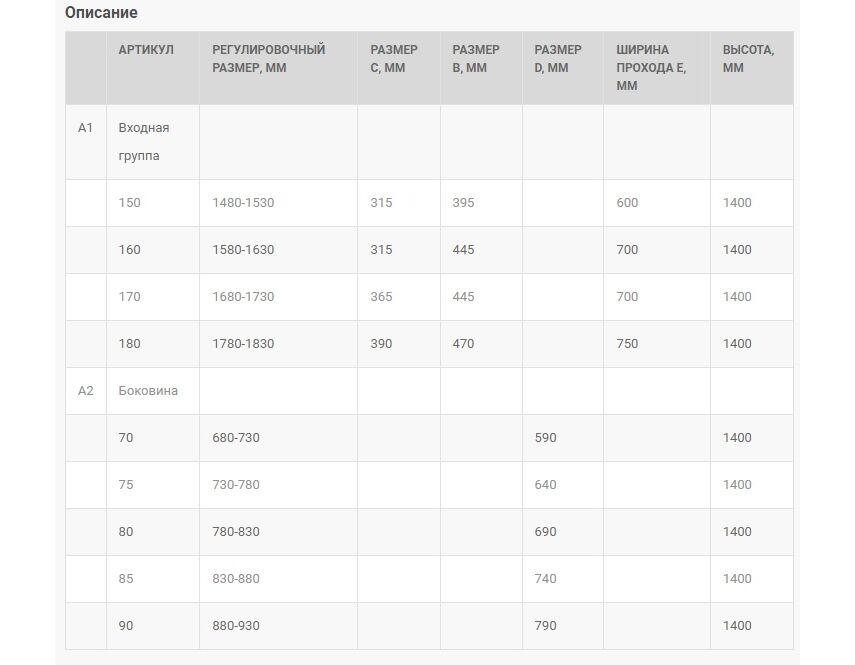The image size is (855, 665).
Task: Click the Описание heading
Action: tap(101, 13)
